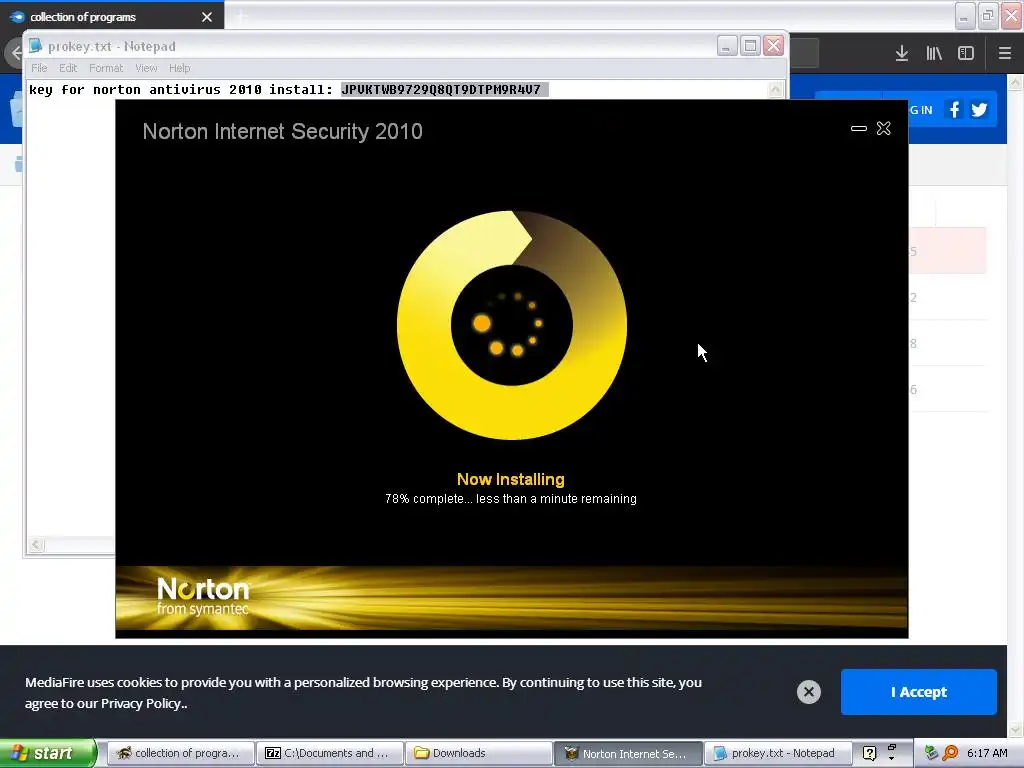Open the View menu in Notepad
Screen dimensions: 1024x768
click(x=146, y=68)
